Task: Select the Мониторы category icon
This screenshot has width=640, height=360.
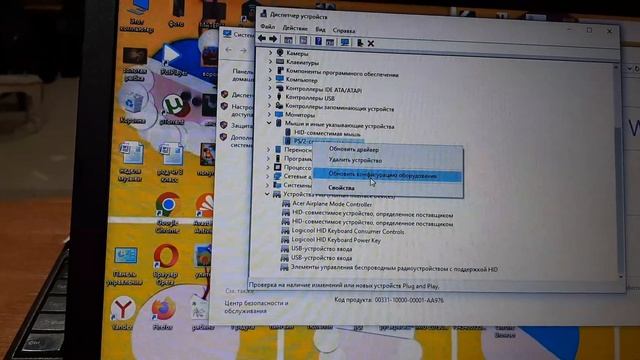Action: tap(279, 114)
